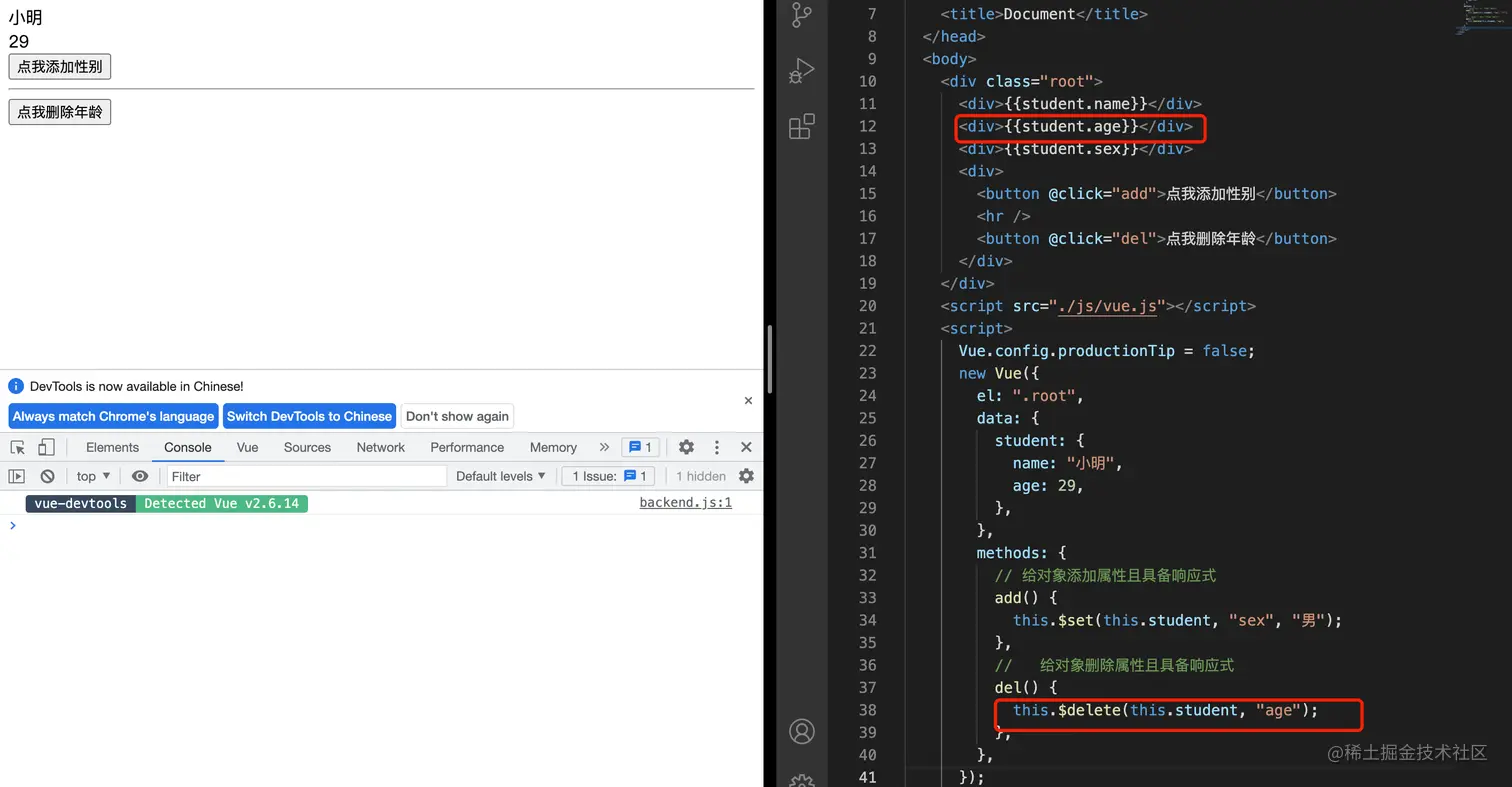The width and height of the screenshot is (1512, 787).
Task: Click the Detected Vue v2.6.14 message
Action: coord(222,503)
